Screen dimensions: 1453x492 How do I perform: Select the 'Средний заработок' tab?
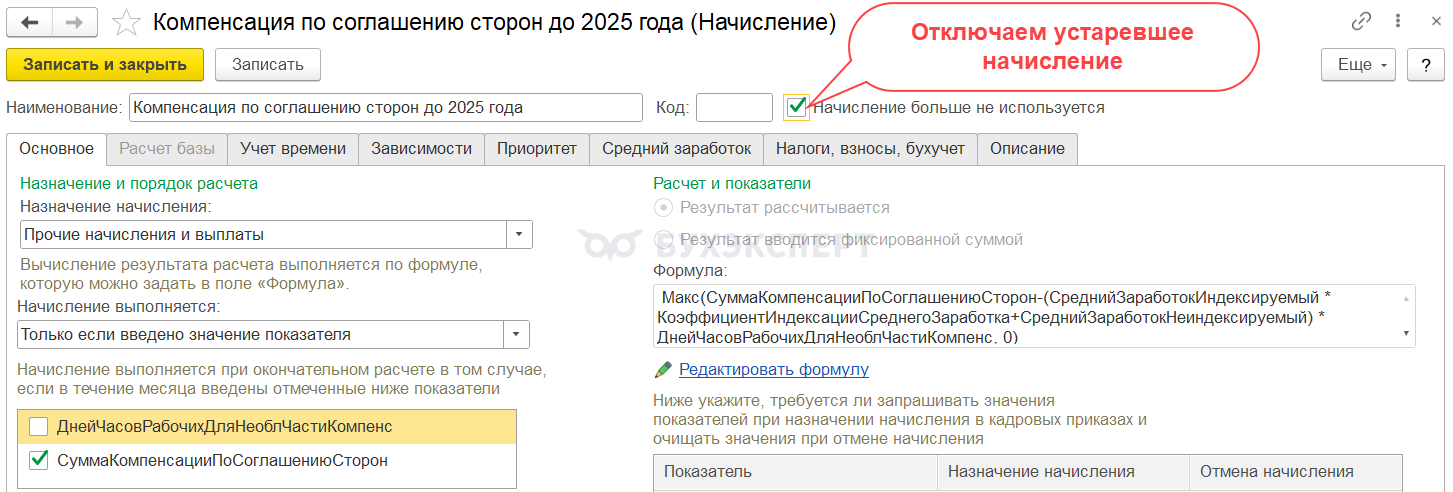point(676,149)
